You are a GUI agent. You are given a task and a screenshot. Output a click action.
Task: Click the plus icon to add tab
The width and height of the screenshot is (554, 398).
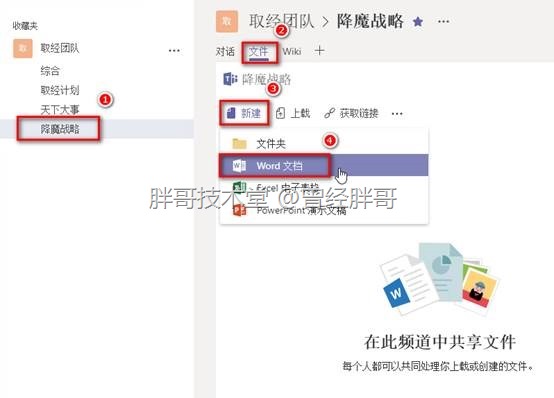319,51
